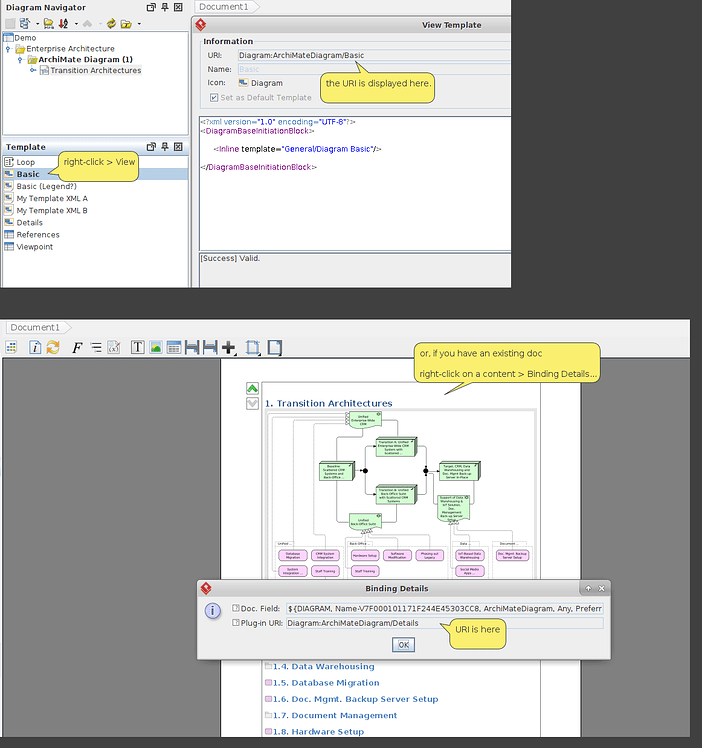Open dropdown arrow next to open-folder icon
Viewport: 702px width, 748px height.
click(x=139, y=24)
